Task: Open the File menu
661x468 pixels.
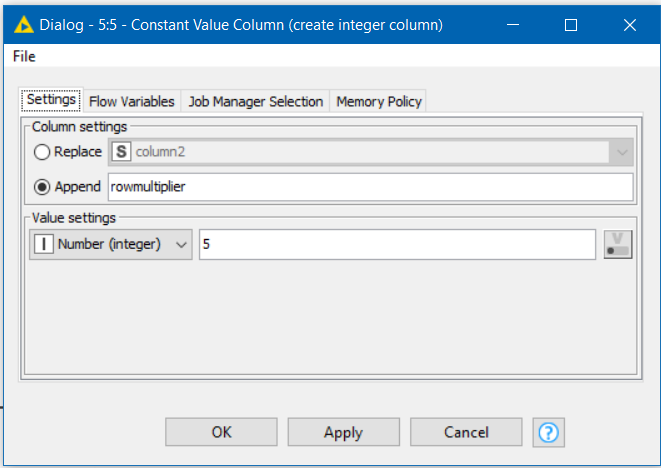Action: coord(24,56)
